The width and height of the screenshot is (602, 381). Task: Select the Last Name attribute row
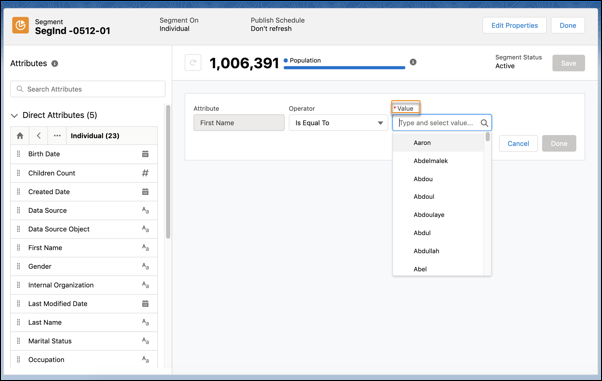(84, 322)
